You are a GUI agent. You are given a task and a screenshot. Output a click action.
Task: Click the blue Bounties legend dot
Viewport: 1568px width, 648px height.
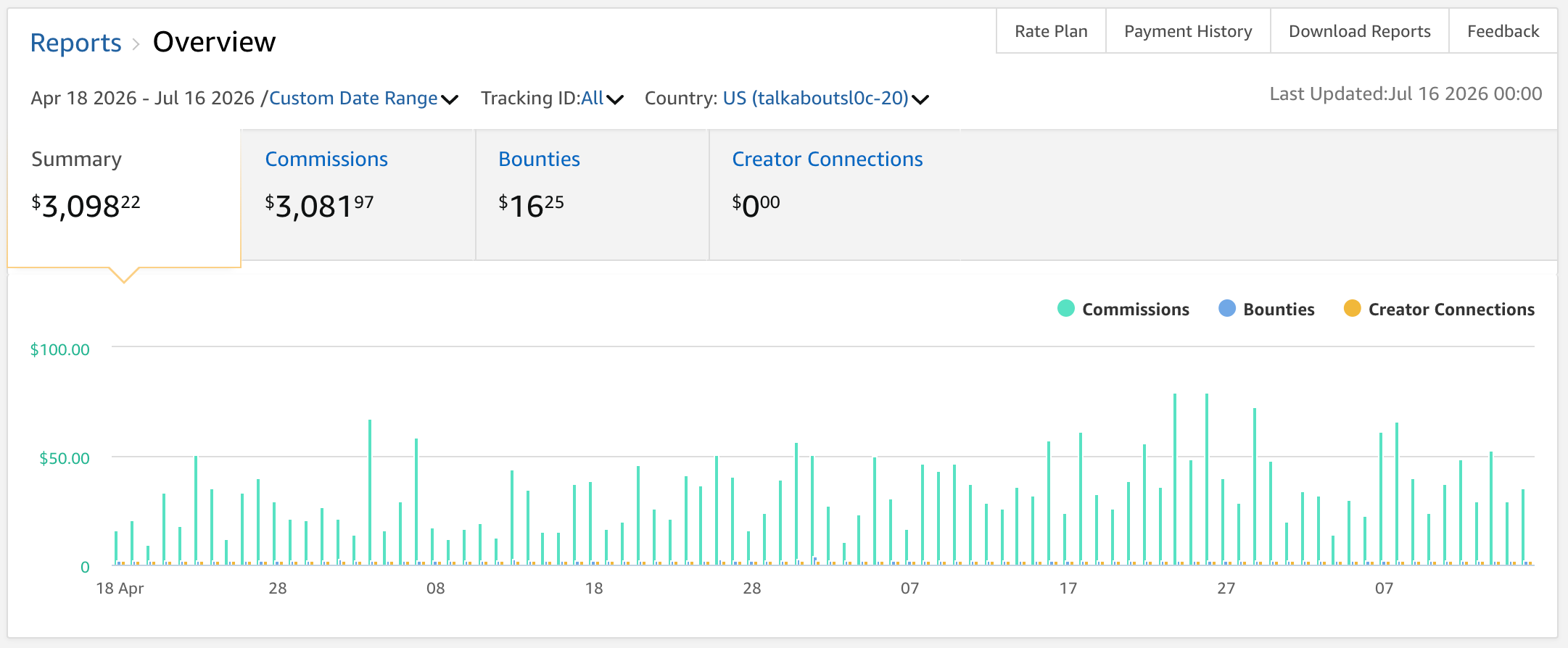click(x=1226, y=309)
